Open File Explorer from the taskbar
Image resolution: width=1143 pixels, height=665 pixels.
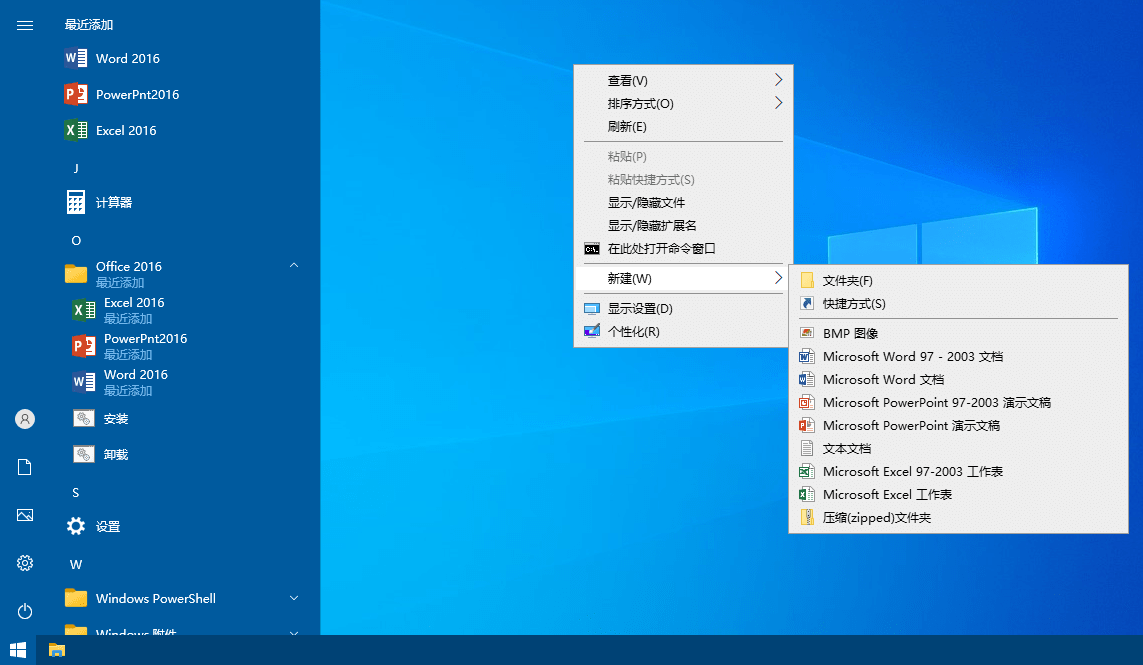point(57,650)
